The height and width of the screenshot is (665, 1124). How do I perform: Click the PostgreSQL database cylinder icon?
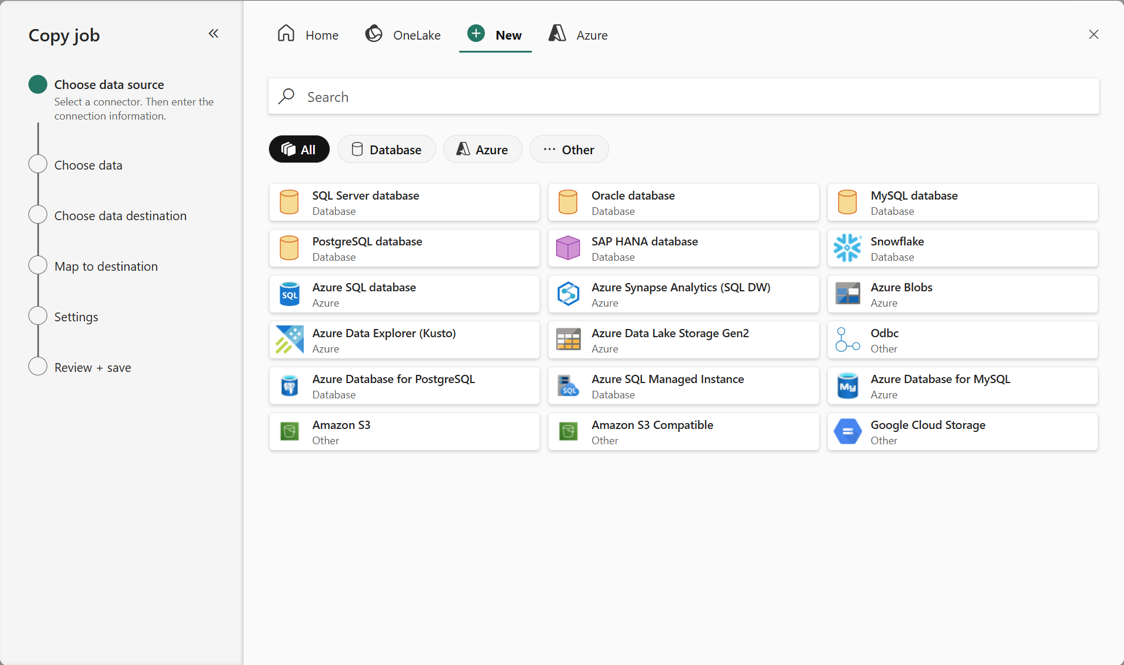click(x=289, y=248)
